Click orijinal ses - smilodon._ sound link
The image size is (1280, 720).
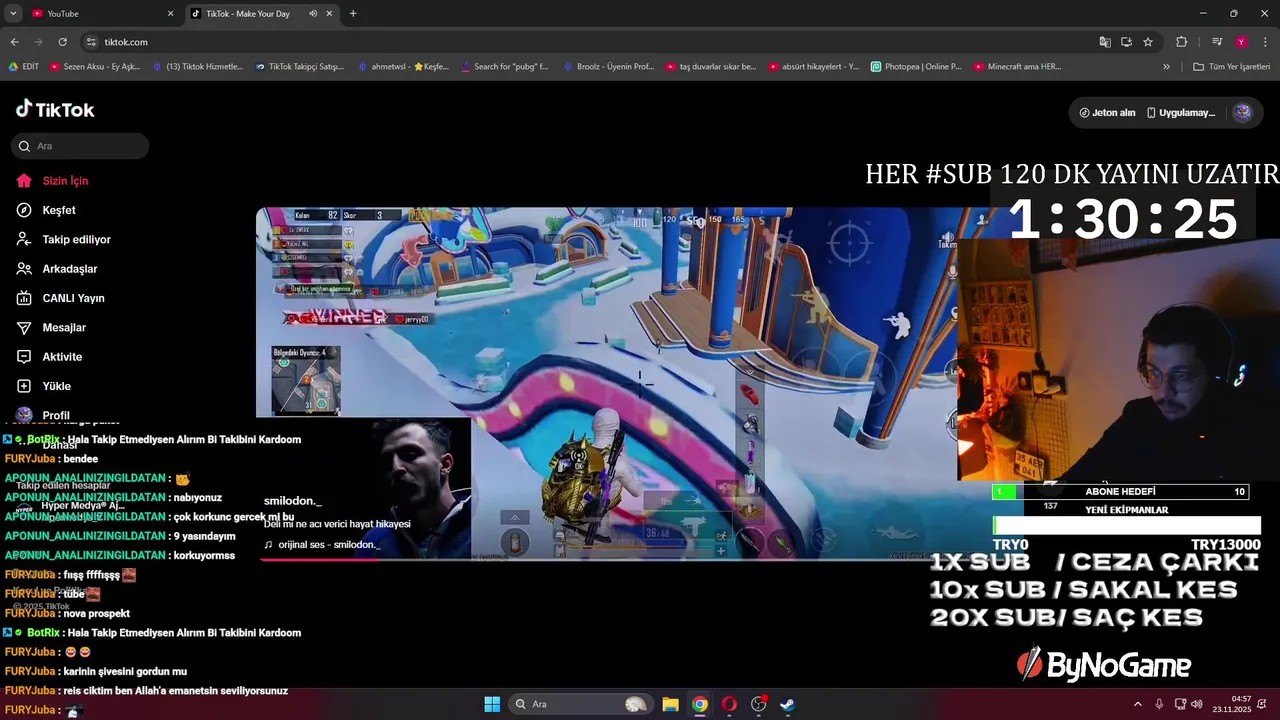pos(322,545)
